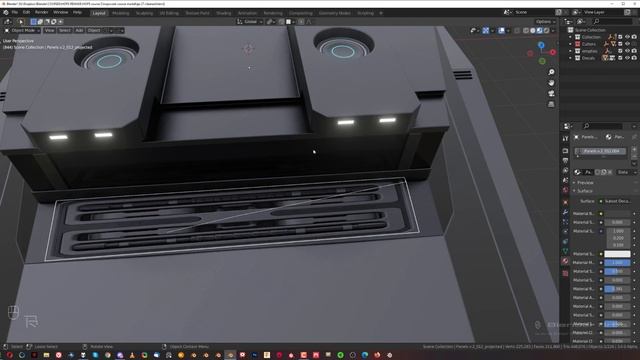The width and height of the screenshot is (640, 360).
Task: Open the Render menu
Action: 41,13
